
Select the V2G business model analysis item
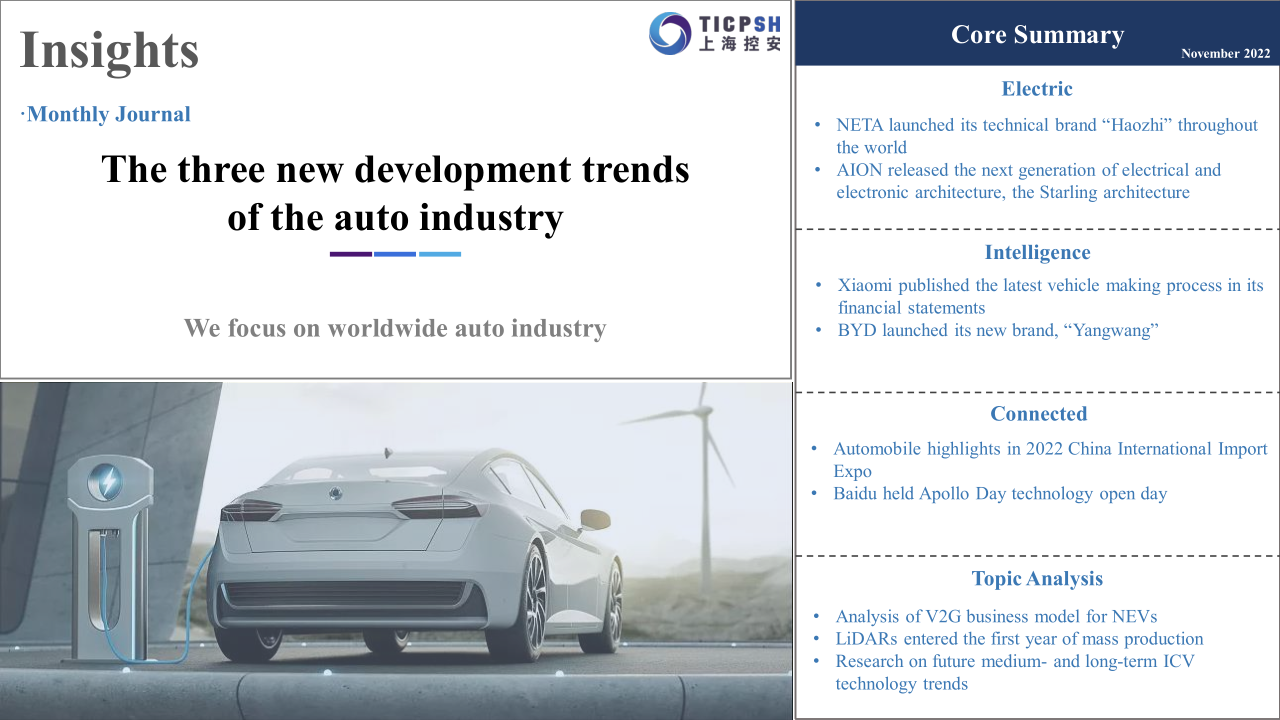point(996,616)
